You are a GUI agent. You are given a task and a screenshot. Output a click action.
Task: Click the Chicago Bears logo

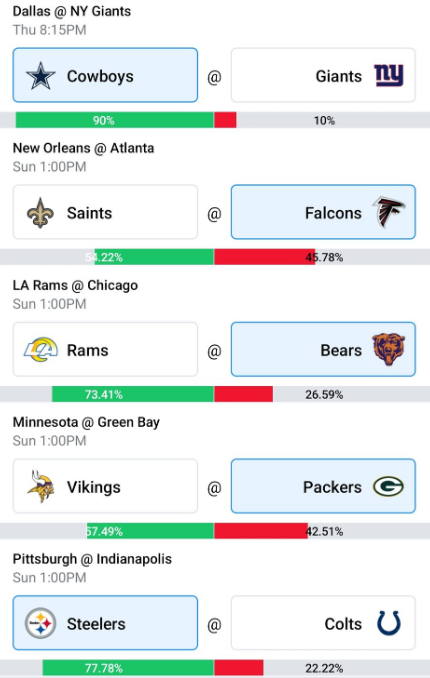coord(388,349)
